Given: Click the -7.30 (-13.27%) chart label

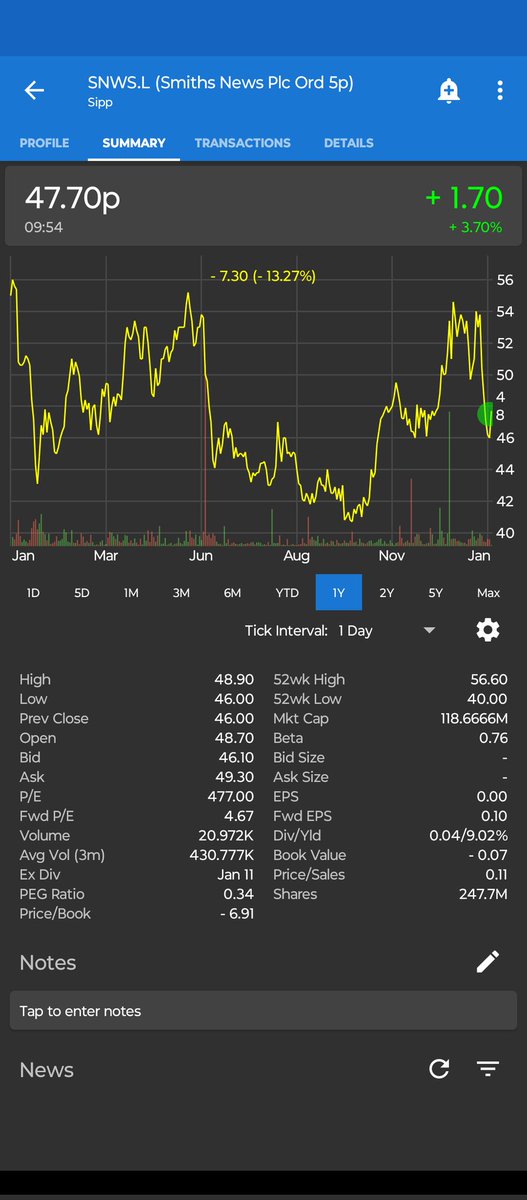Looking at the screenshot, I should coord(263,276).
